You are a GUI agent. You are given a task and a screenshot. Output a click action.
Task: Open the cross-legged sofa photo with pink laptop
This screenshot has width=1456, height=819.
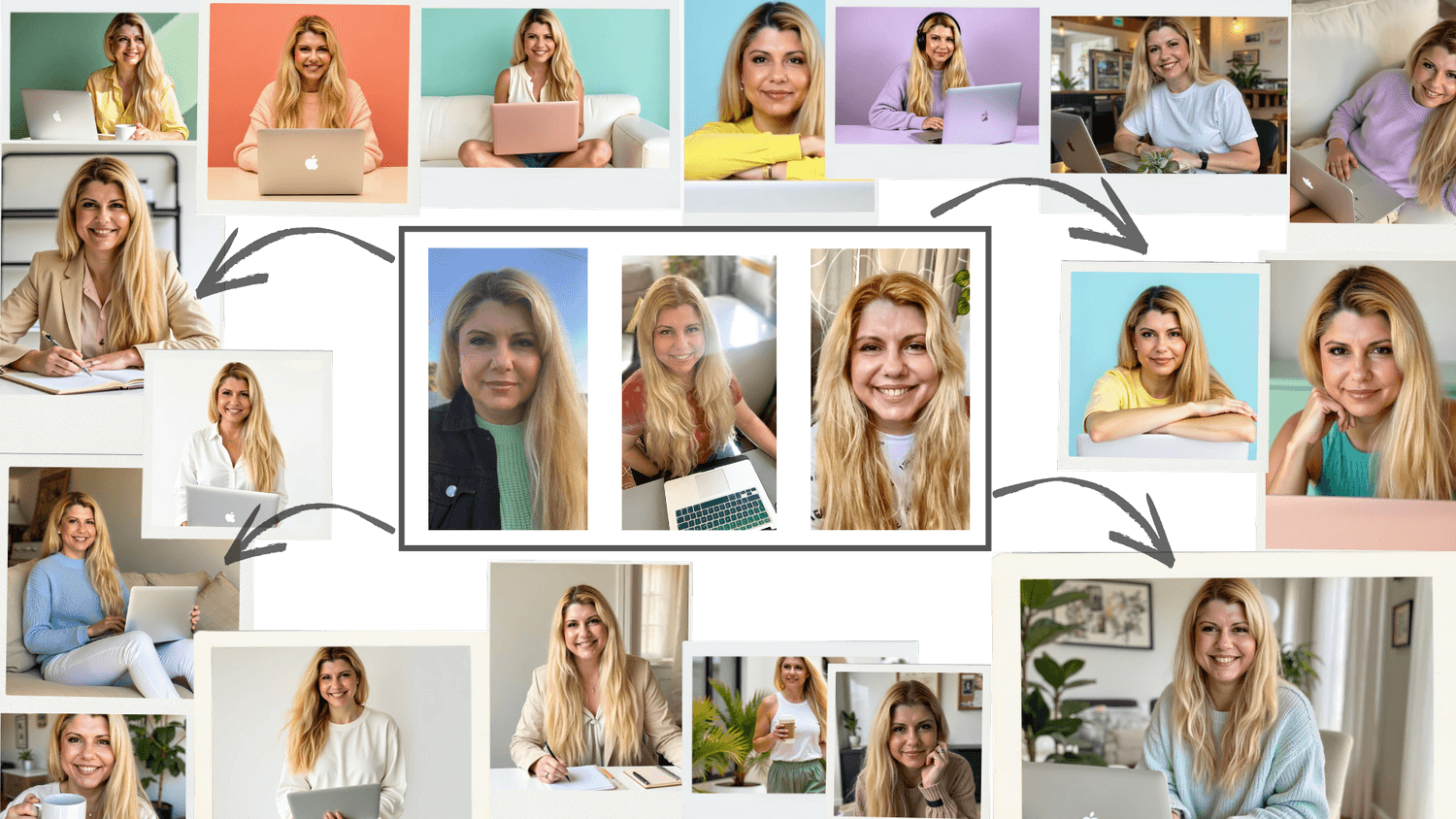click(x=546, y=88)
